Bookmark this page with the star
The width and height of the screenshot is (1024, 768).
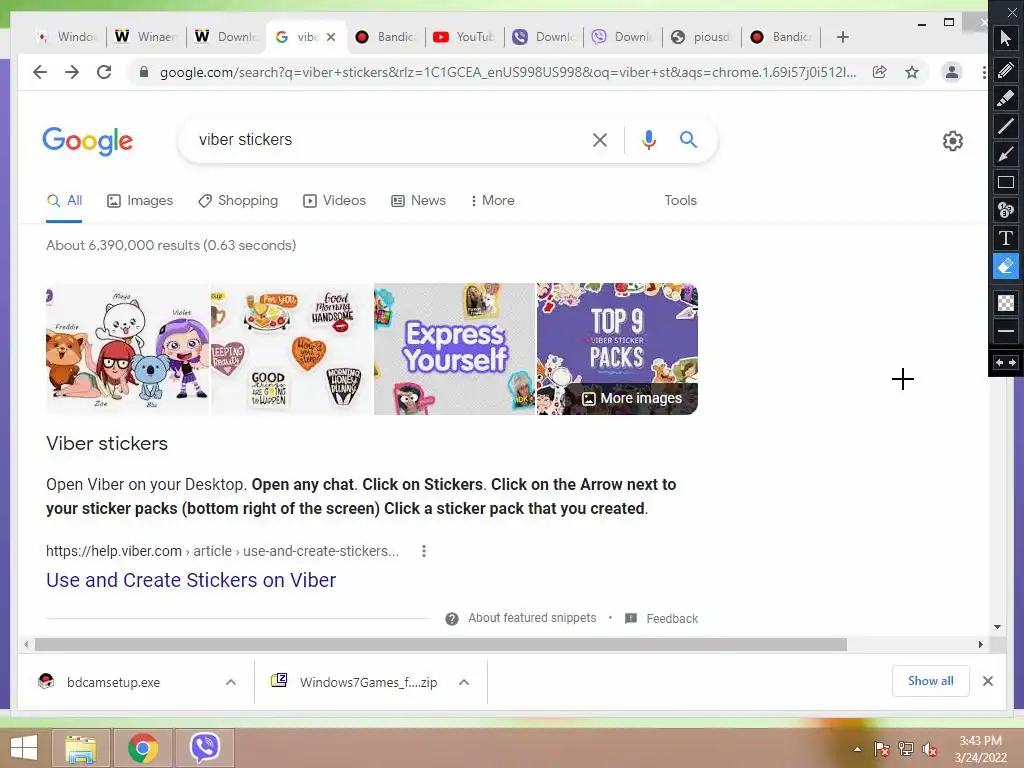click(912, 72)
